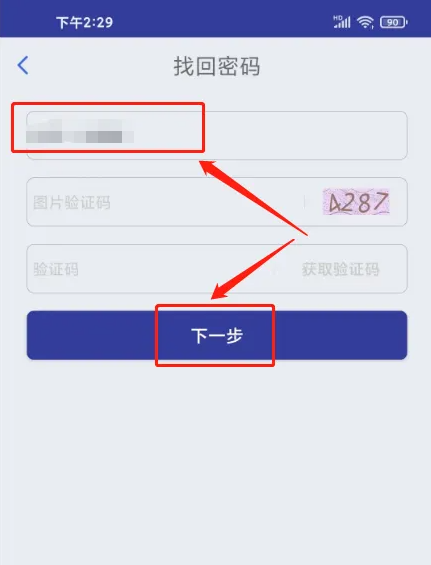Focus the blurred phone number field
Viewport: 431px width, 565px height.
pyautogui.click(x=217, y=135)
